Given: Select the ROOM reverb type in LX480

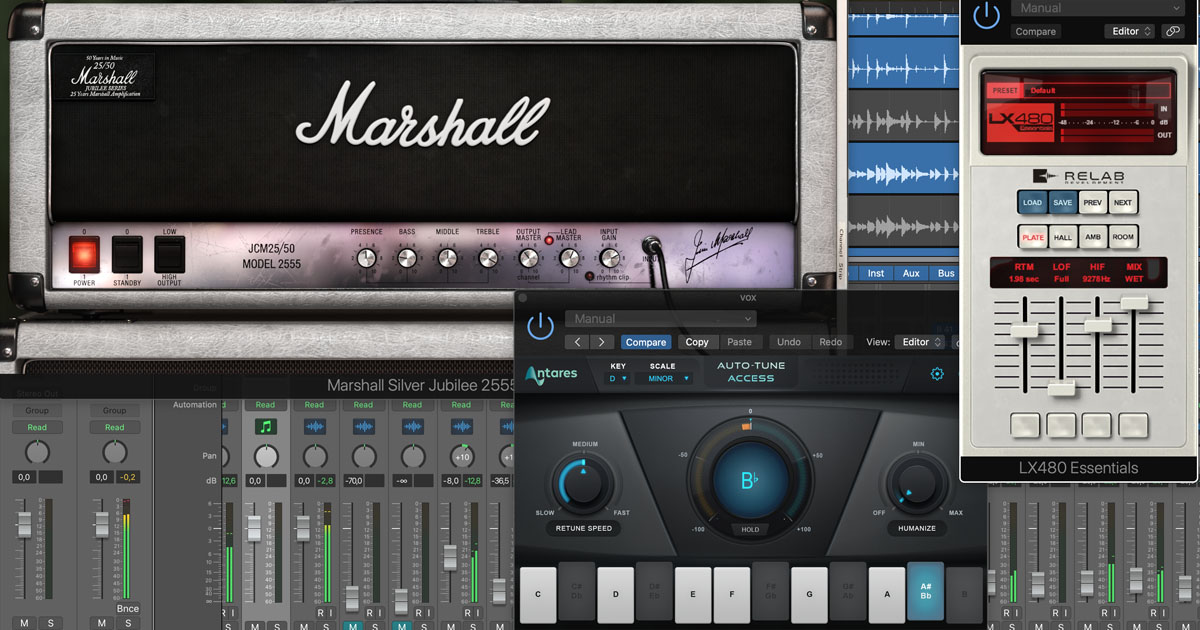Looking at the screenshot, I should pyautogui.click(x=1123, y=238).
